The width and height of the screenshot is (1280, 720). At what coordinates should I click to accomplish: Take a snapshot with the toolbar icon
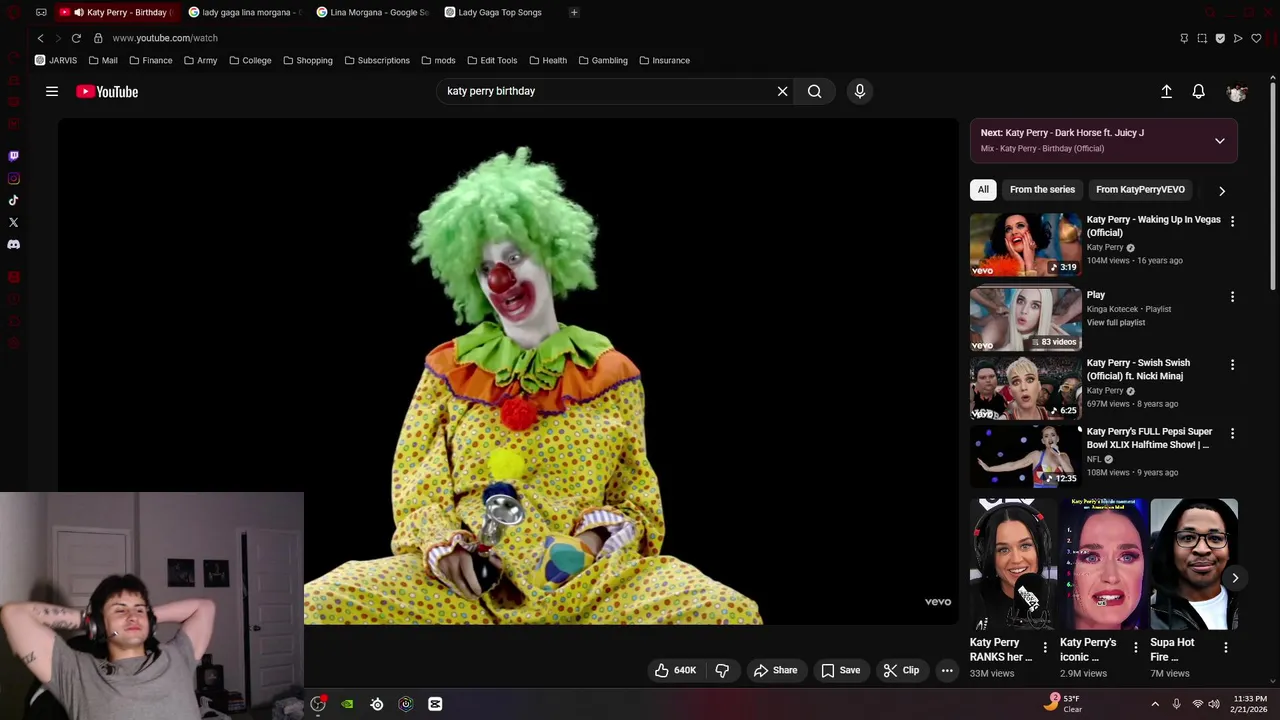click(x=1202, y=38)
